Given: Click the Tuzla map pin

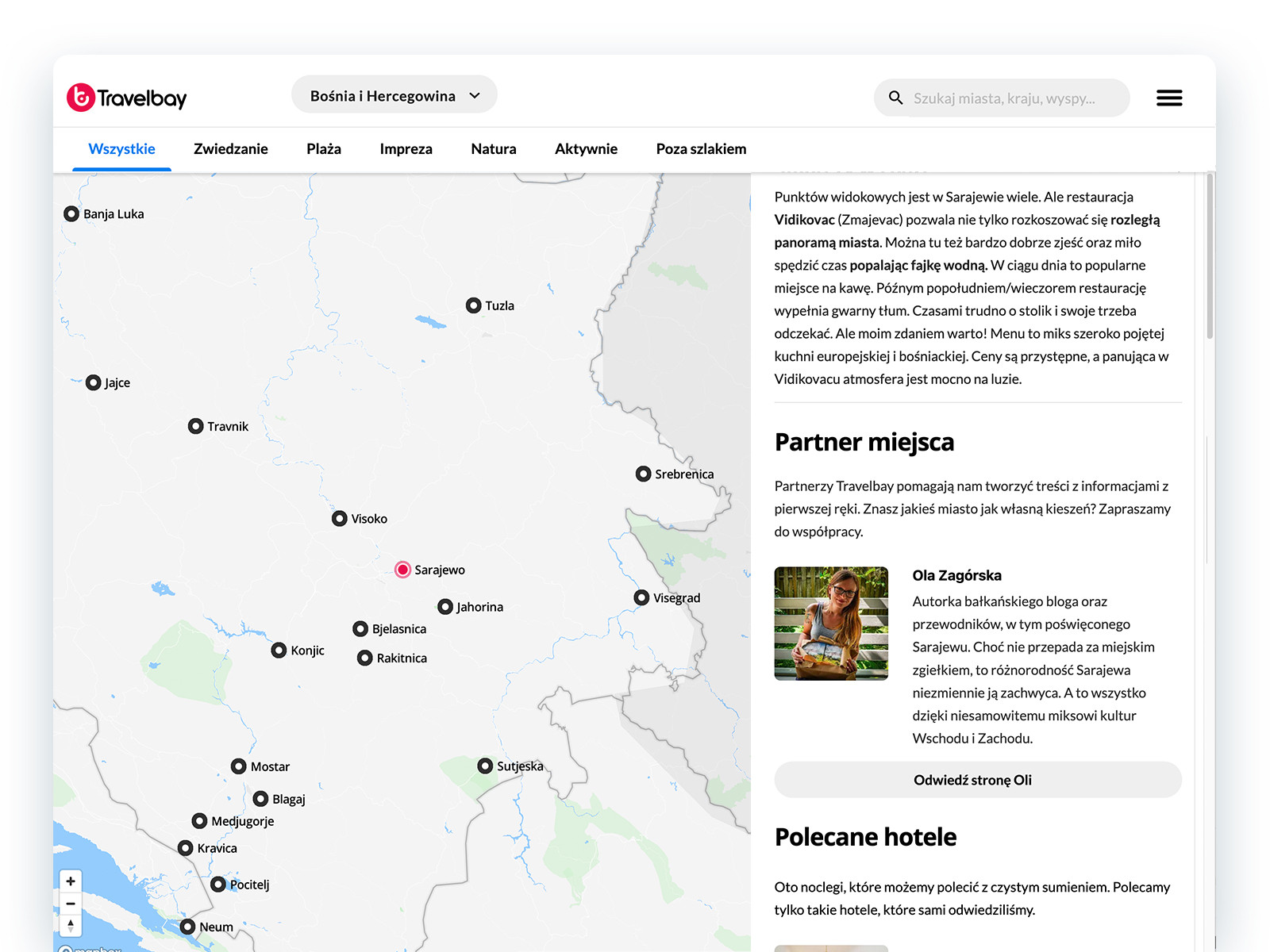Looking at the screenshot, I should (474, 305).
